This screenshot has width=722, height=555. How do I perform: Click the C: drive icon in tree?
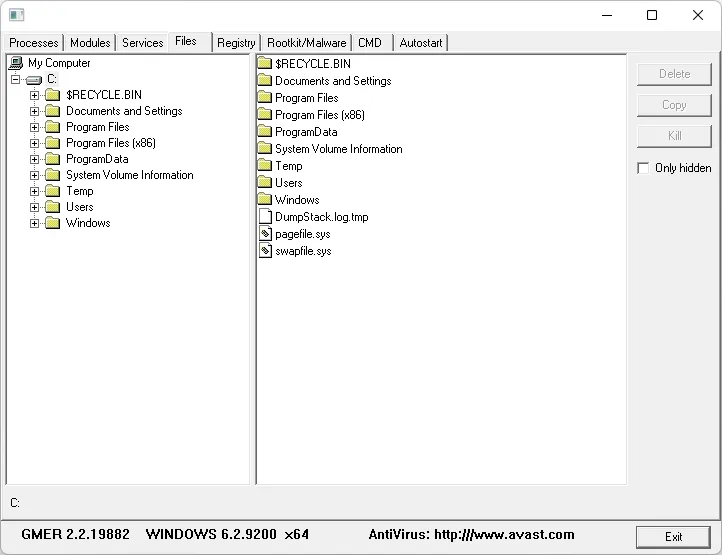click(34, 80)
